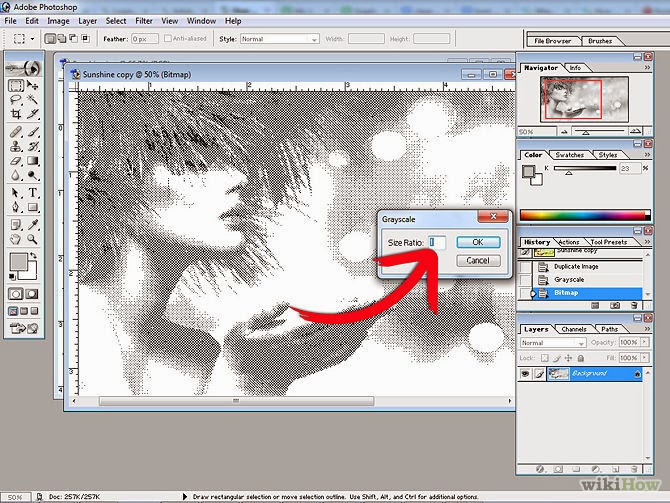
Task: Select the Hand tool
Action: (x=15, y=239)
